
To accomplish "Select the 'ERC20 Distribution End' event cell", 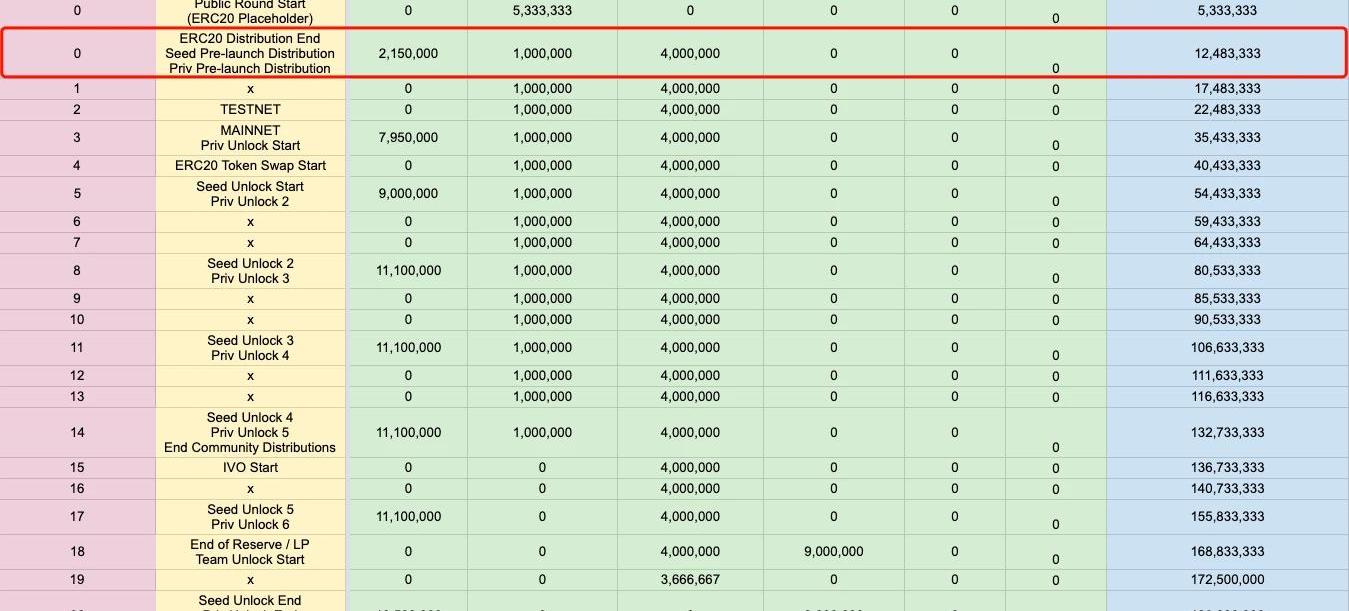I will [x=250, y=53].
